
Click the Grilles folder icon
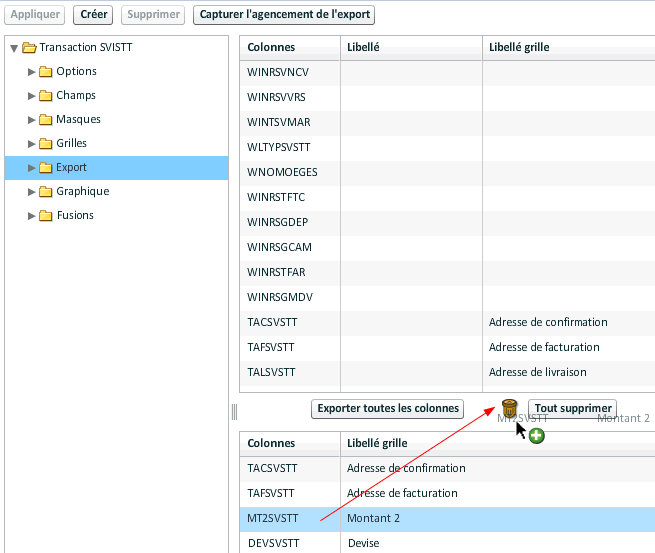45,144
